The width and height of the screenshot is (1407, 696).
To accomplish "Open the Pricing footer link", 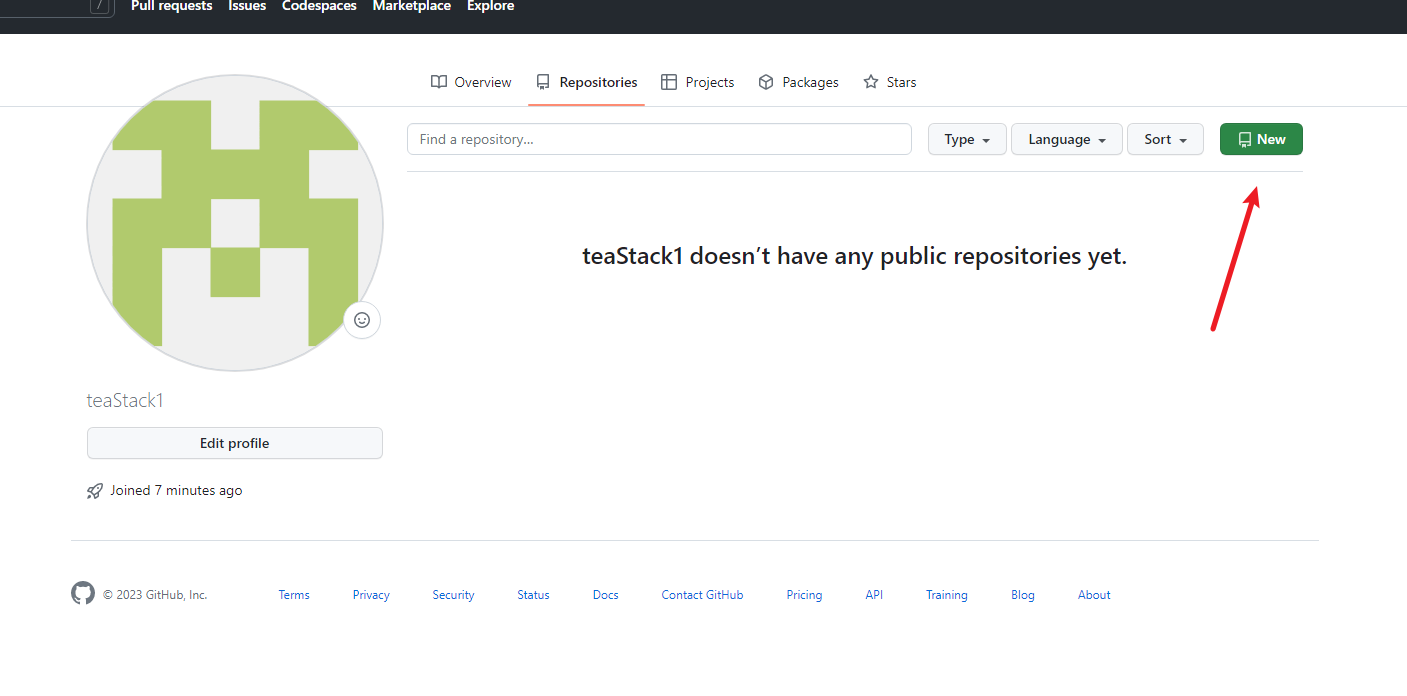I will point(804,595).
